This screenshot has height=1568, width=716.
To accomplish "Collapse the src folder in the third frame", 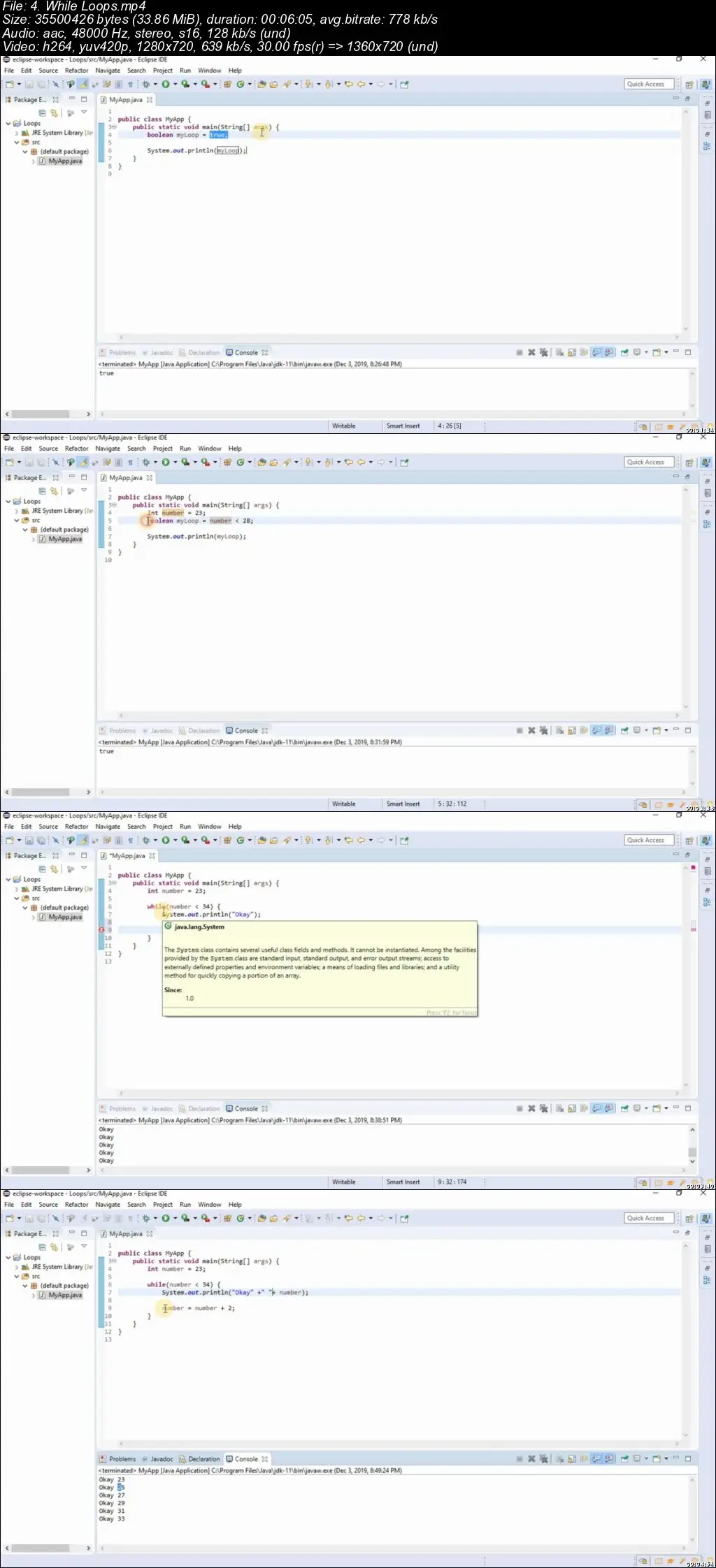I will point(17,898).
